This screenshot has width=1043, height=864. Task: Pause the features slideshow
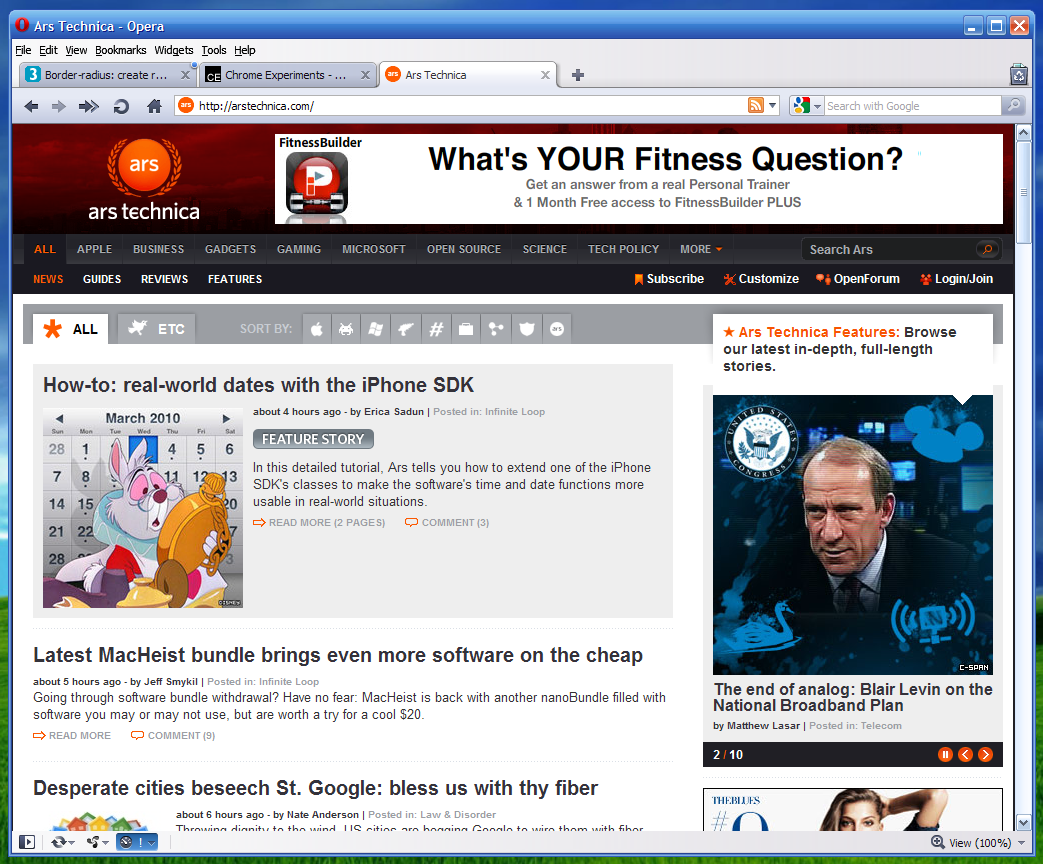pos(945,754)
